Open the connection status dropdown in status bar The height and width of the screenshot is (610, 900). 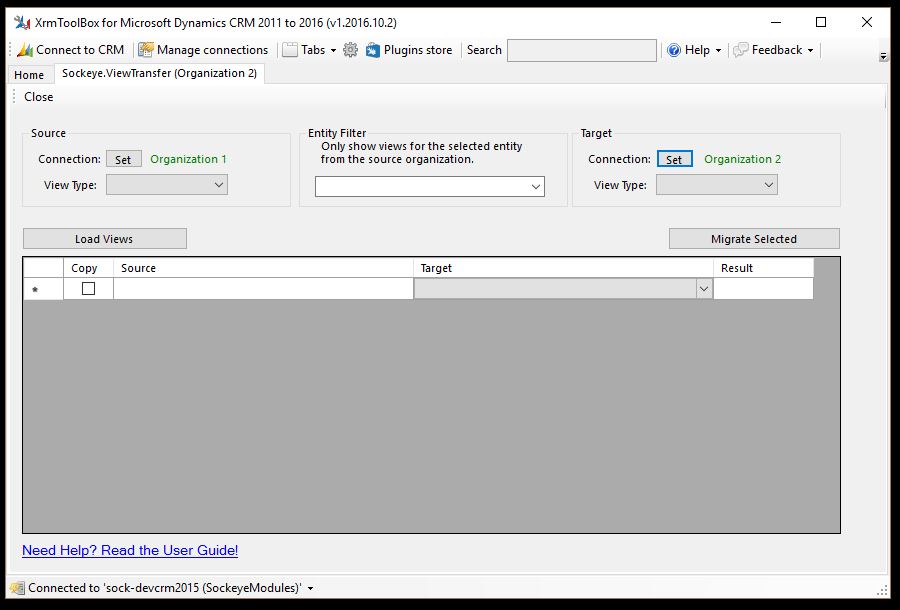click(311, 588)
